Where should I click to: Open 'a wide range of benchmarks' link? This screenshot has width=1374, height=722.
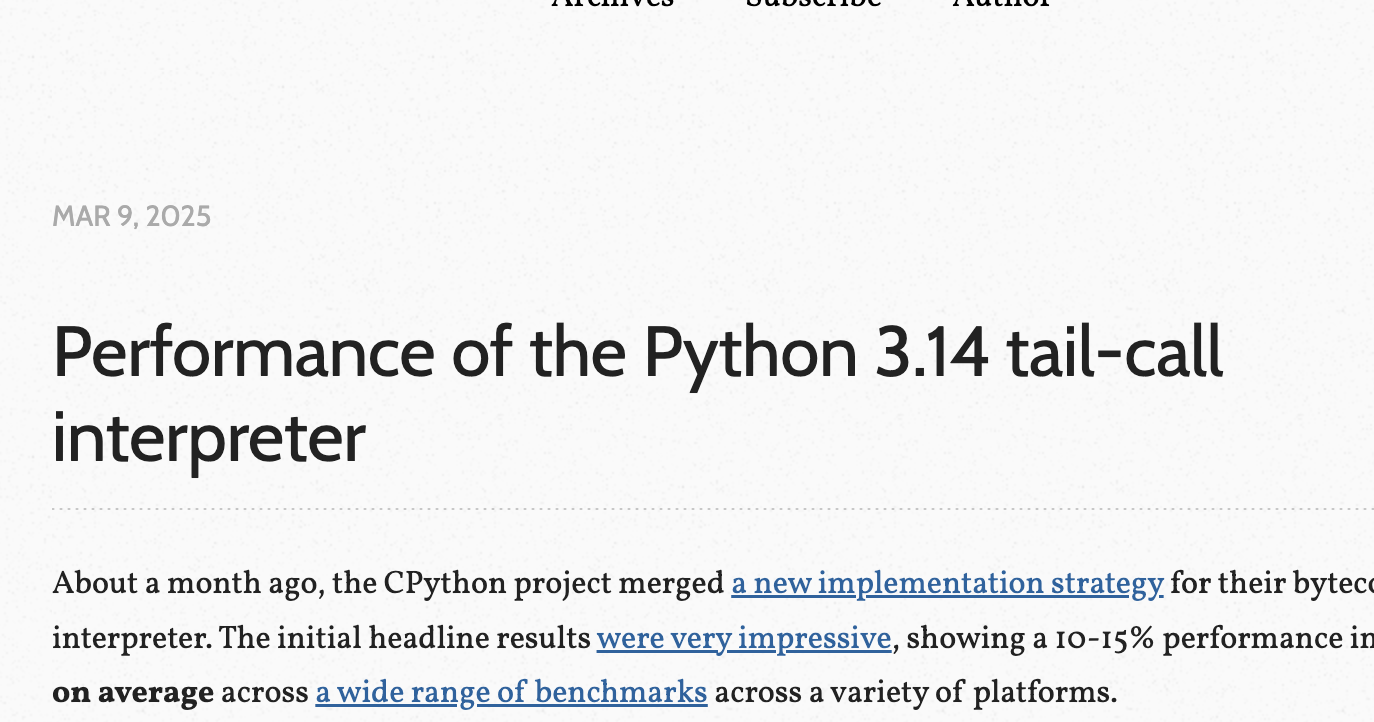coord(511,692)
